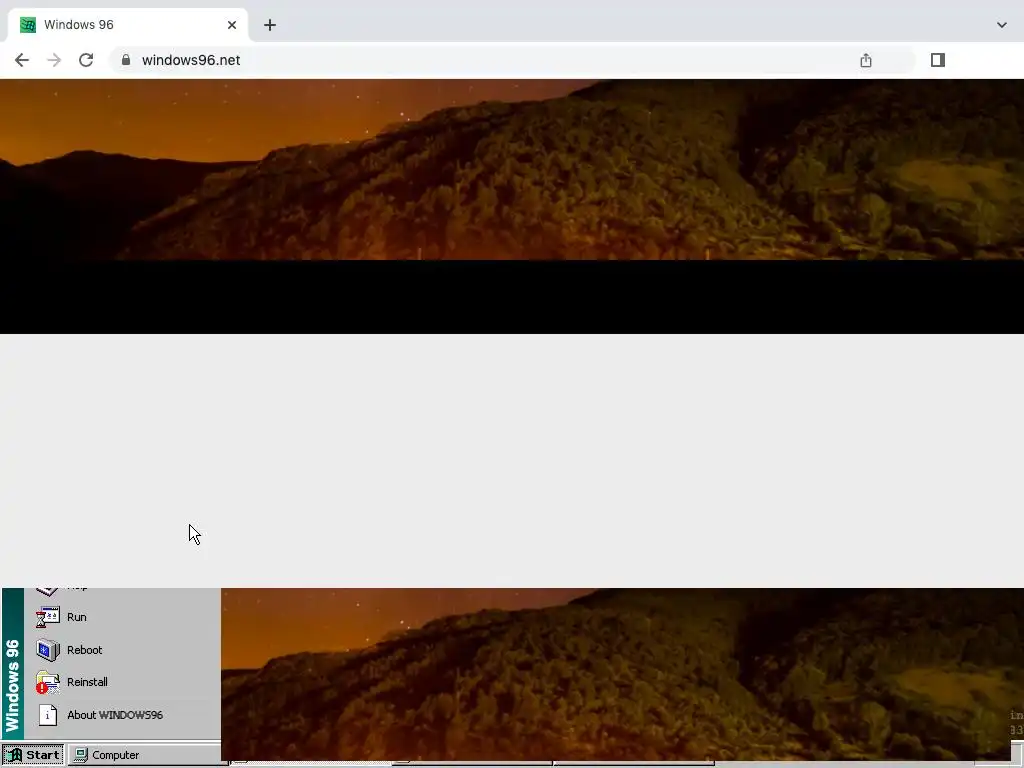Toggle the browser side panel icon
Viewport: 1024px width, 768px height.
pyautogui.click(x=938, y=60)
